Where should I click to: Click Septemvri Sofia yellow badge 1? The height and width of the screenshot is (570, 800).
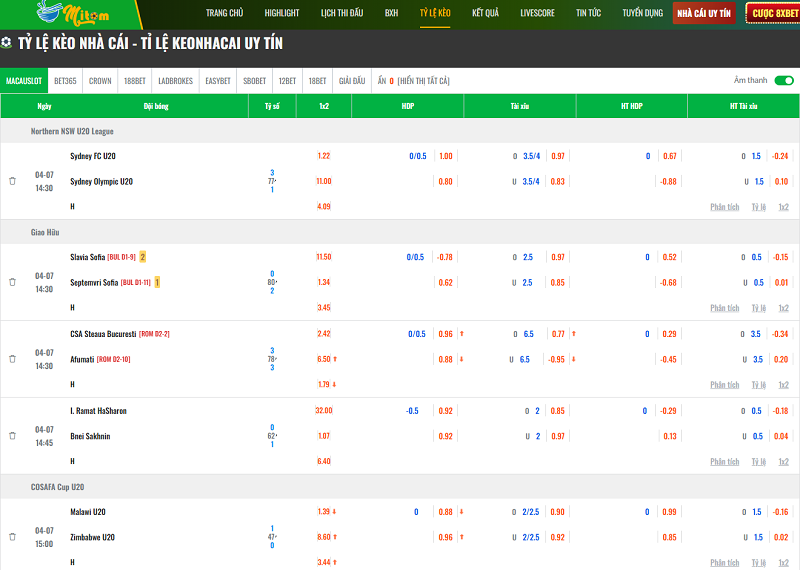tap(157, 282)
